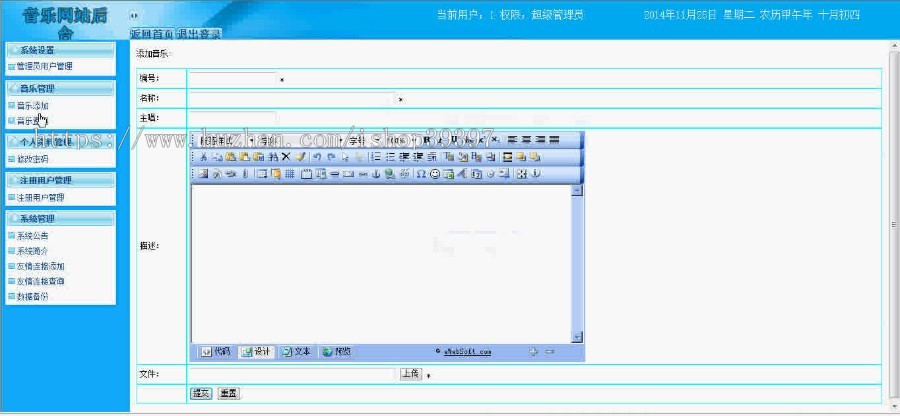Open 友情连接查询 in sidebar
The width and height of the screenshot is (900, 416).
[40, 282]
